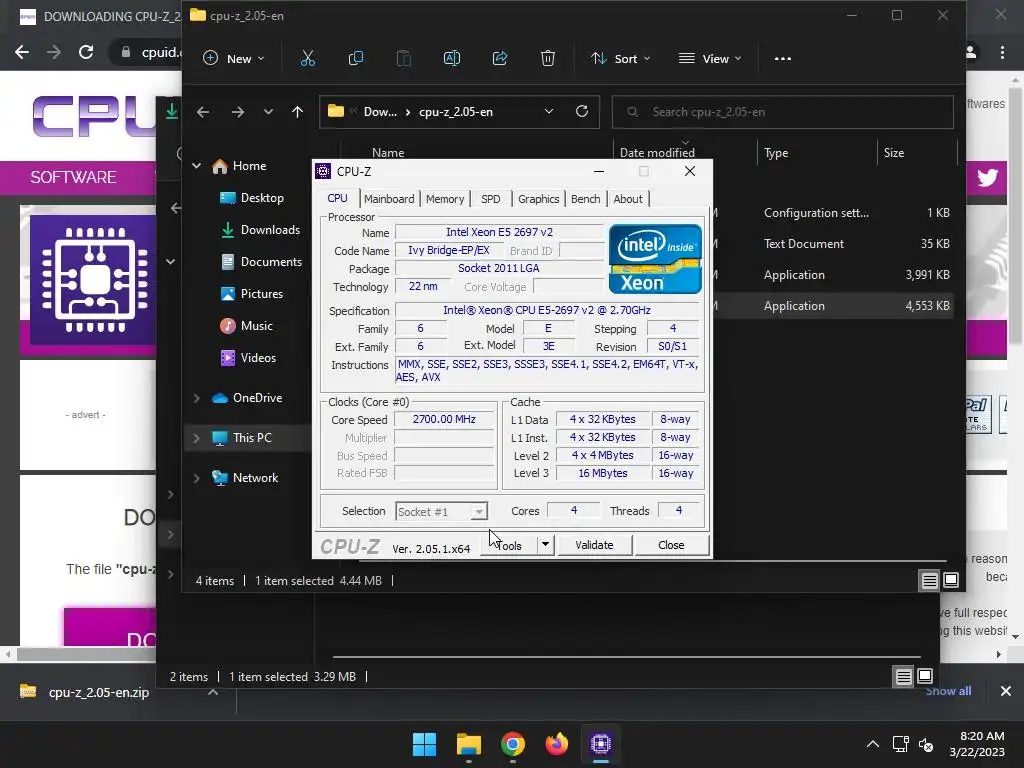The image size is (1024, 768).
Task: Open cpu-z_2.05-en.zip download options chevron
Action: 213,692
